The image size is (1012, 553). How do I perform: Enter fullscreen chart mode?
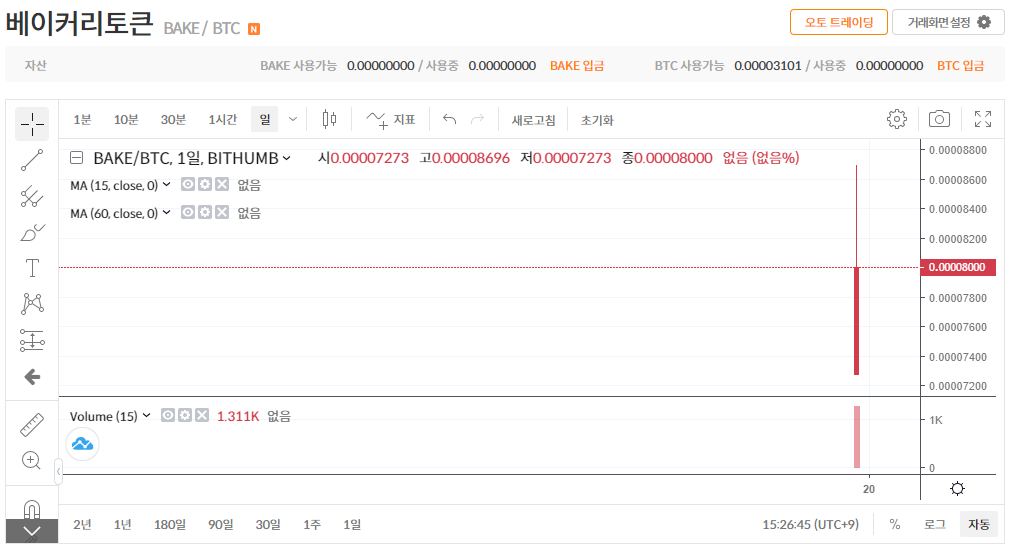982,119
